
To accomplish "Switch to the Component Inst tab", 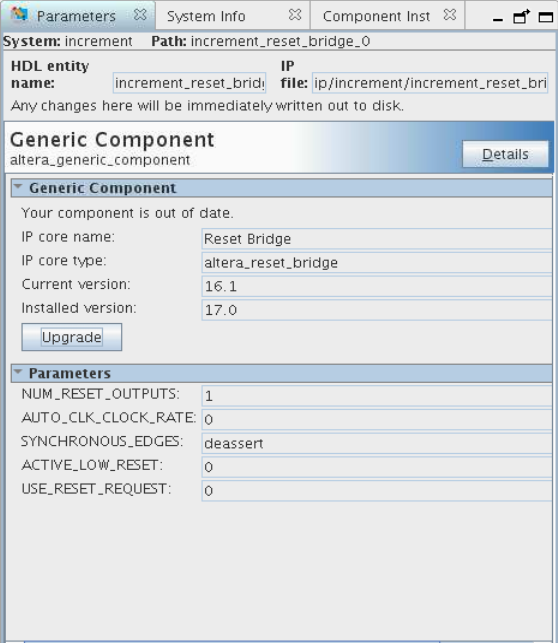I will 376,16.
